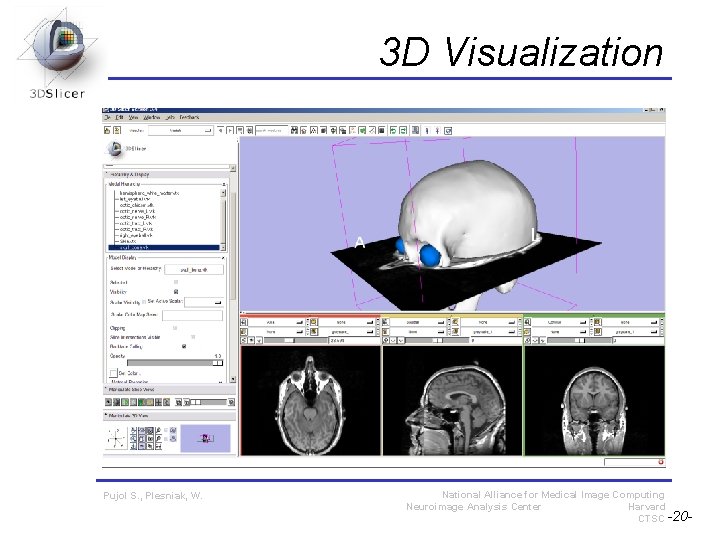Screen dimensions: 720x540
Task: Click the coronal MRI slice view
Action: coord(595,400)
